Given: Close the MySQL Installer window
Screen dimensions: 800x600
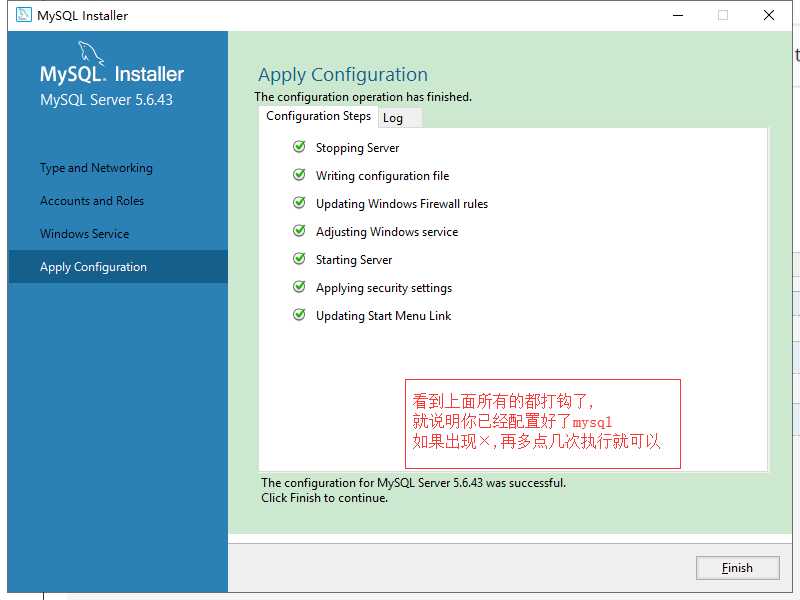Looking at the screenshot, I should click(769, 15).
